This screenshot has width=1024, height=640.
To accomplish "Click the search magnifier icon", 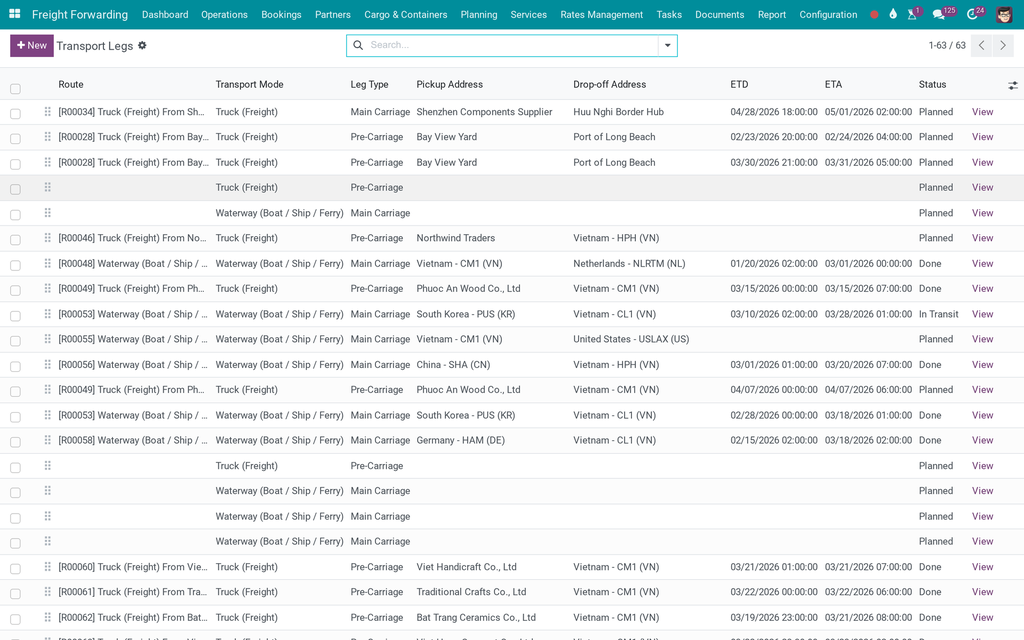I will pos(358,45).
